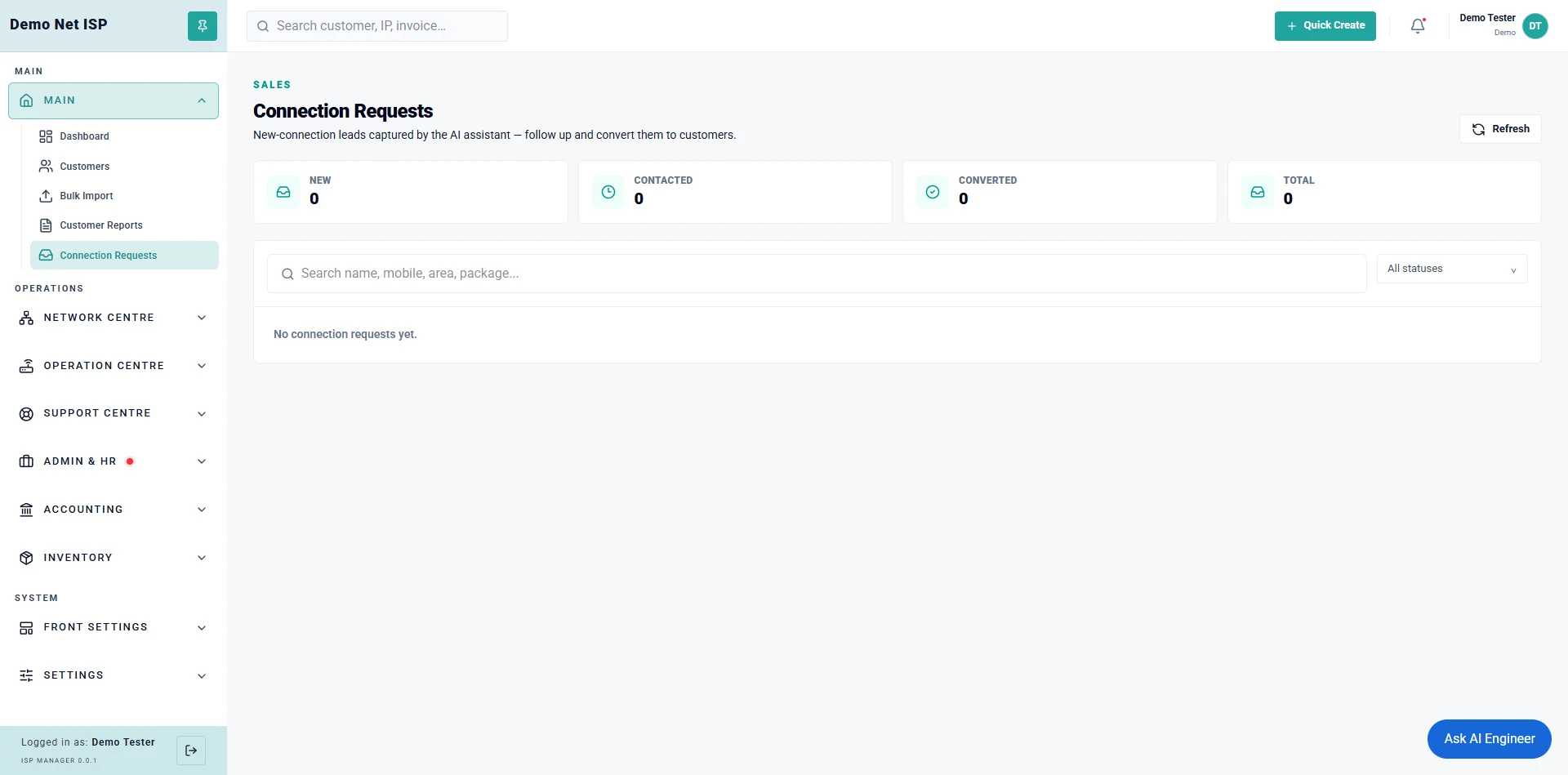
Task: Expand Network Centre chevron
Action: 202,318
